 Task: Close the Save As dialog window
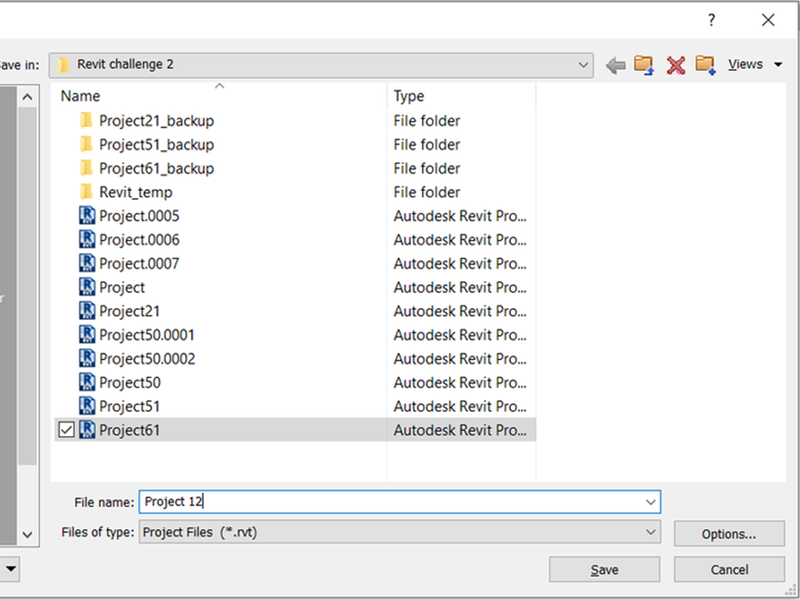pyautogui.click(x=768, y=20)
